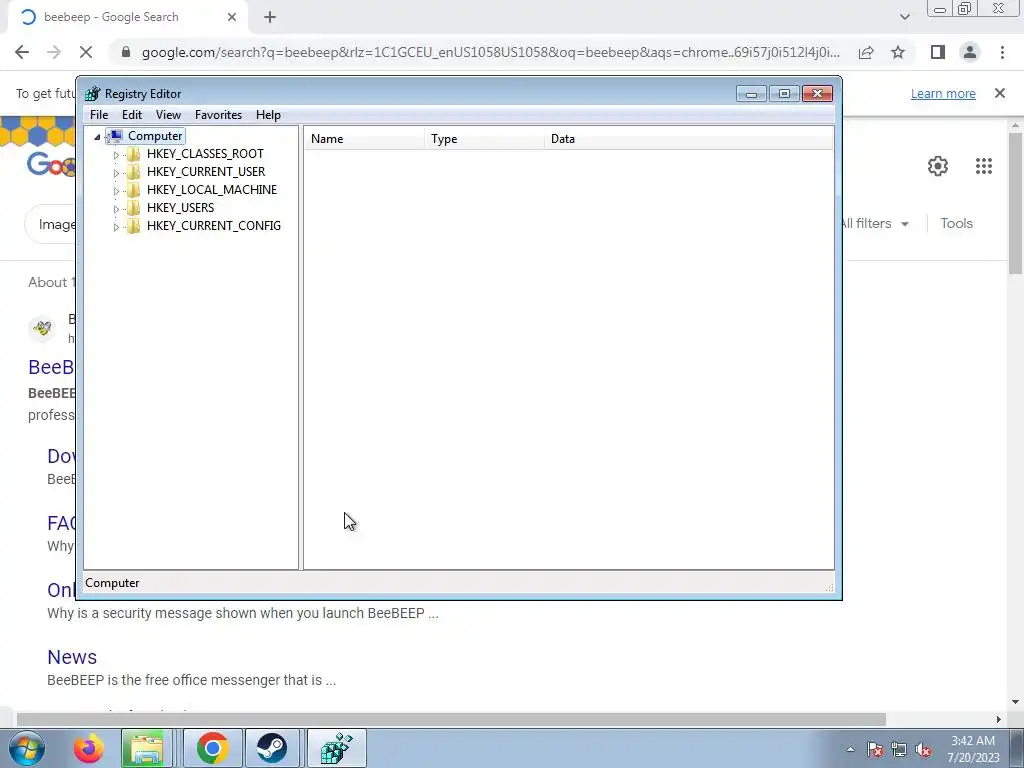Screen dimensions: 1024x768
Task: Click the Name column header
Action: tap(364, 139)
